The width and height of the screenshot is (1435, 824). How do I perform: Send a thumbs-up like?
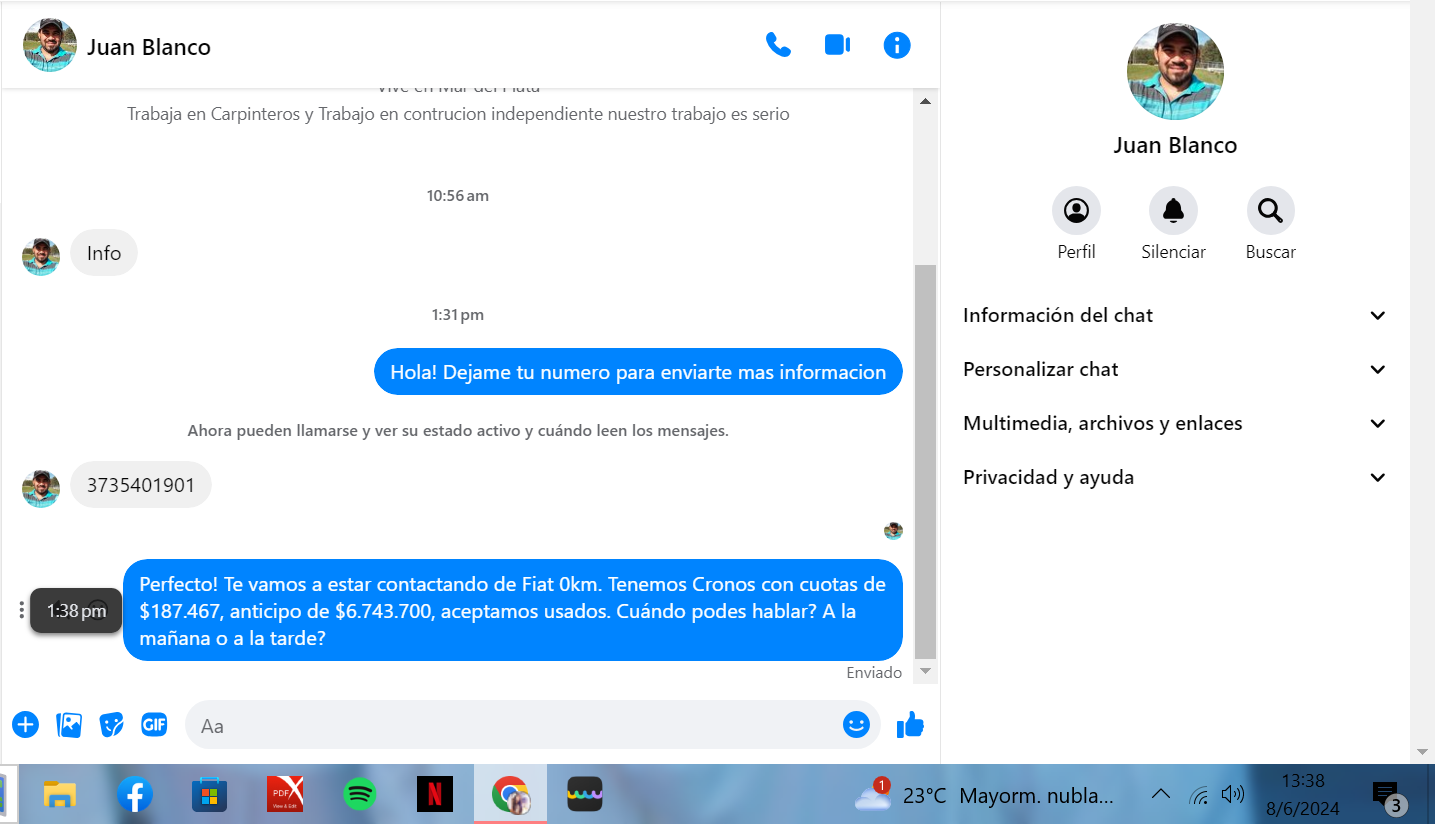pyautogui.click(x=910, y=725)
